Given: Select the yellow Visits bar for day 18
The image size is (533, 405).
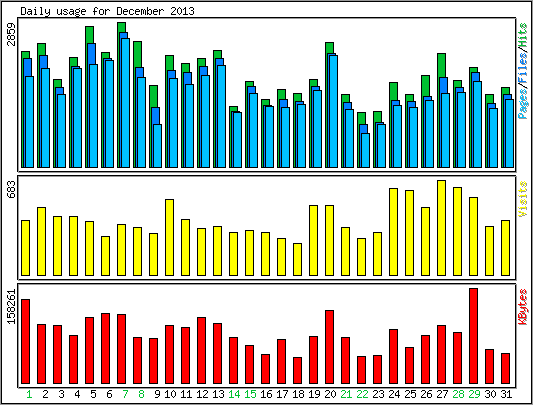Looking at the screenshot, I should click(x=297, y=259).
